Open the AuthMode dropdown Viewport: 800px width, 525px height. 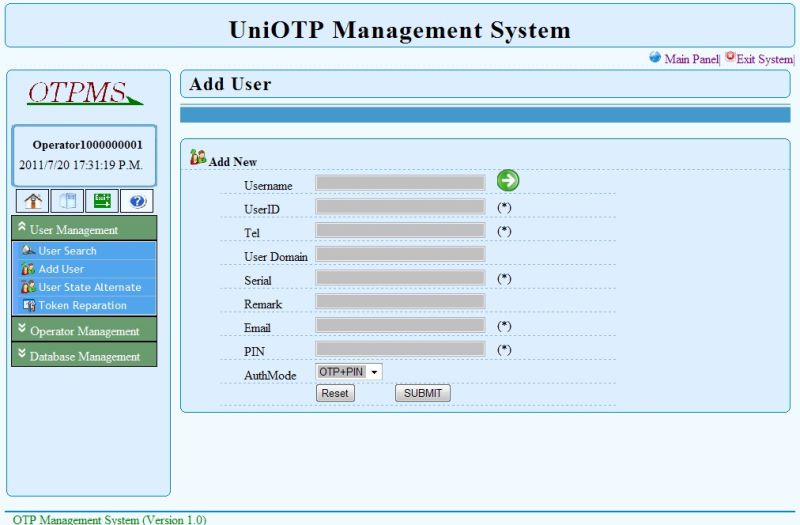tap(349, 372)
